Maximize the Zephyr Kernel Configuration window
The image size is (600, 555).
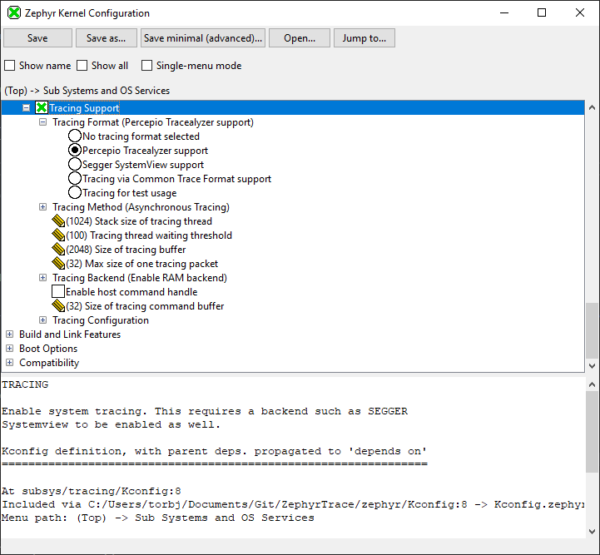[542, 13]
